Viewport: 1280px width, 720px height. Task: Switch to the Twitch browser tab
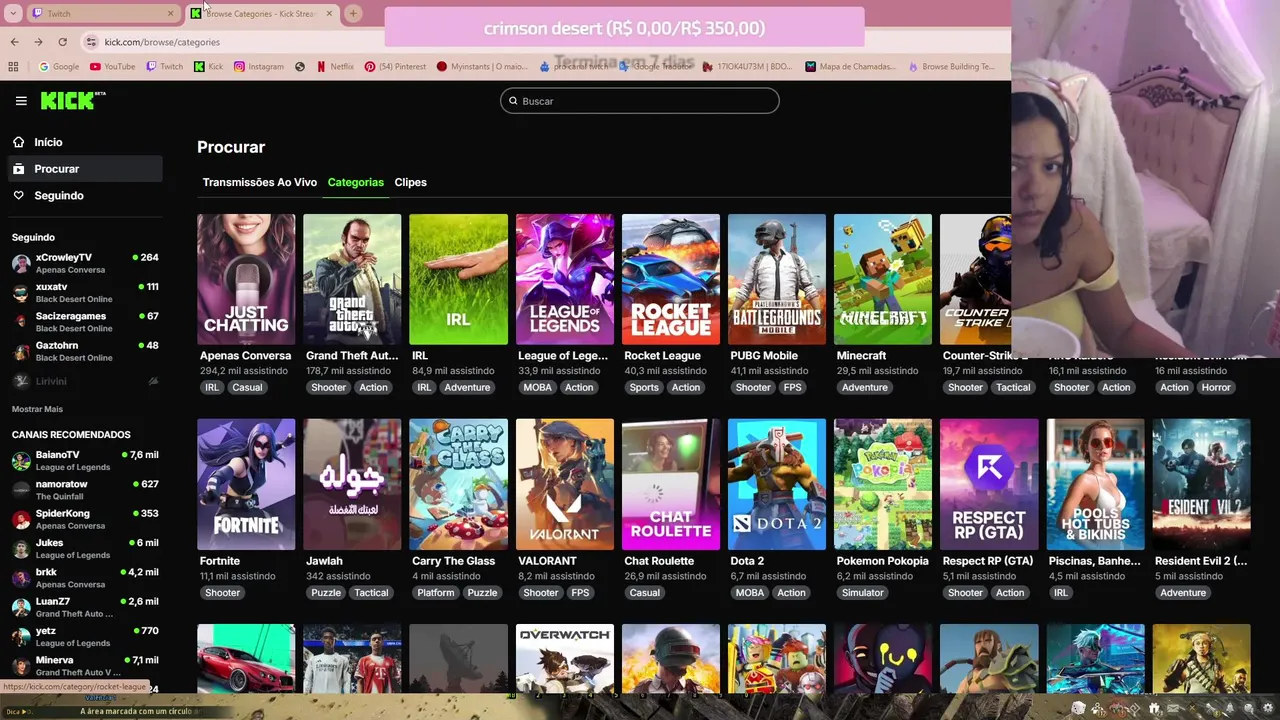[x=103, y=13]
